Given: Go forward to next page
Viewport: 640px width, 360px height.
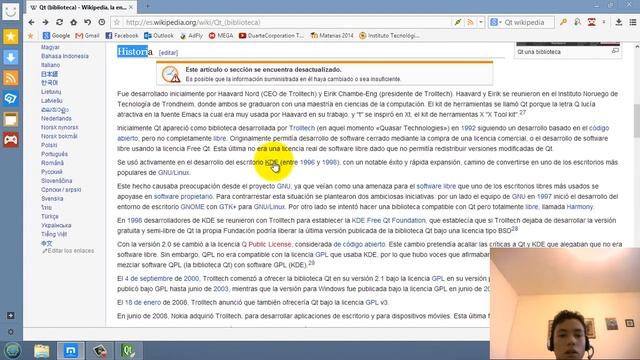Looking at the screenshot, I should [45, 22].
